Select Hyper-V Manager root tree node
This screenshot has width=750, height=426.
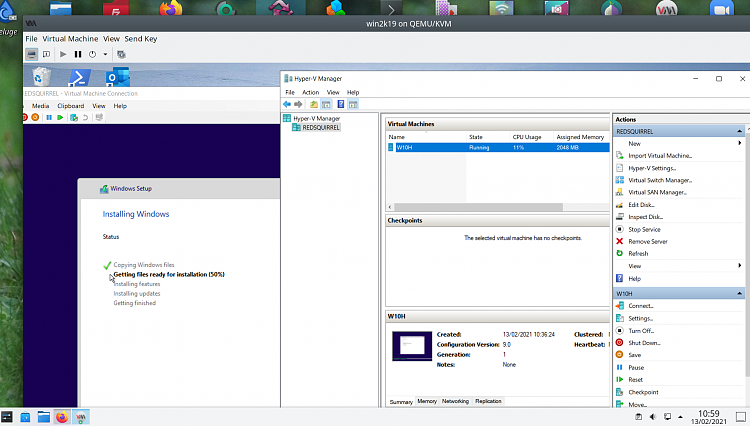(311, 119)
